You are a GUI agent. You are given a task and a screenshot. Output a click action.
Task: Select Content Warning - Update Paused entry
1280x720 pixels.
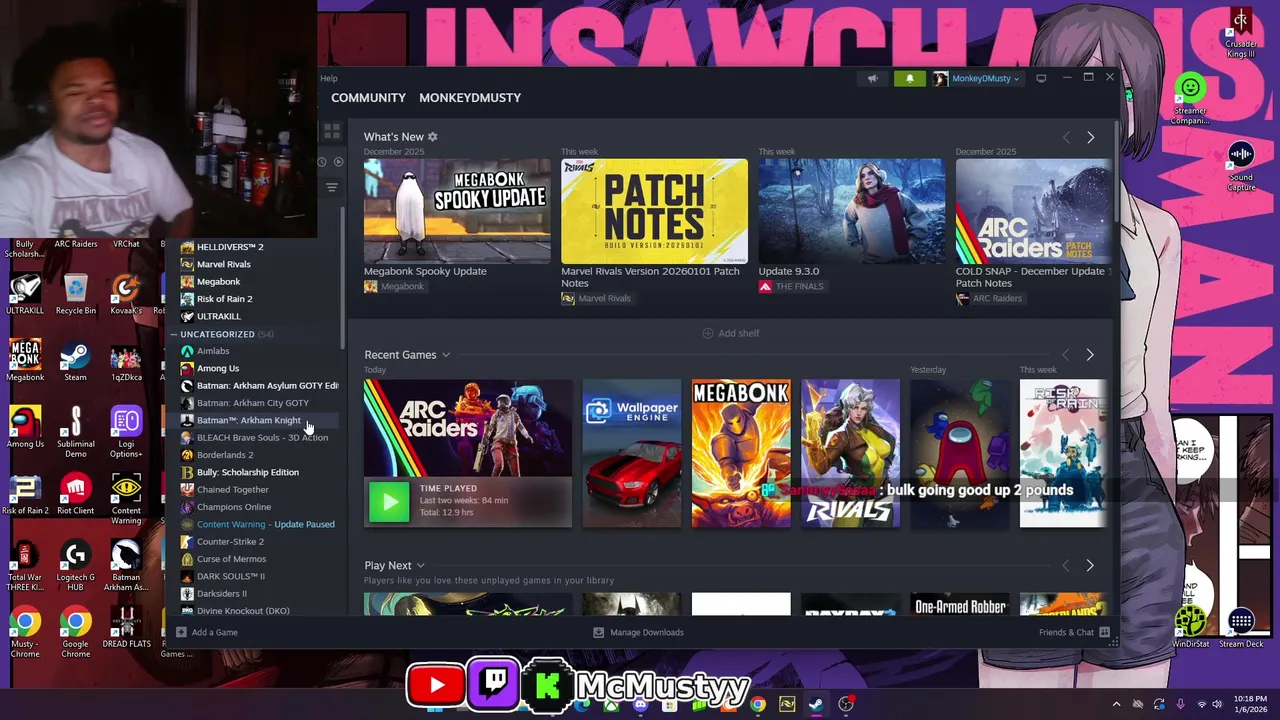tap(265, 524)
